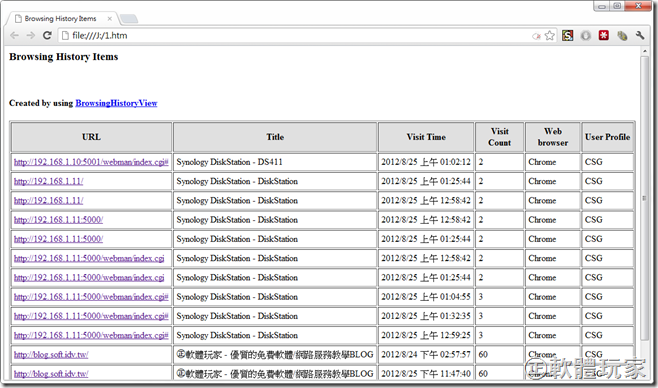Image resolution: width=658 pixels, height=388 pixels.
Task: Open blog.soft.idv.tw link visited 02:57:57
Action: (51, 355)
